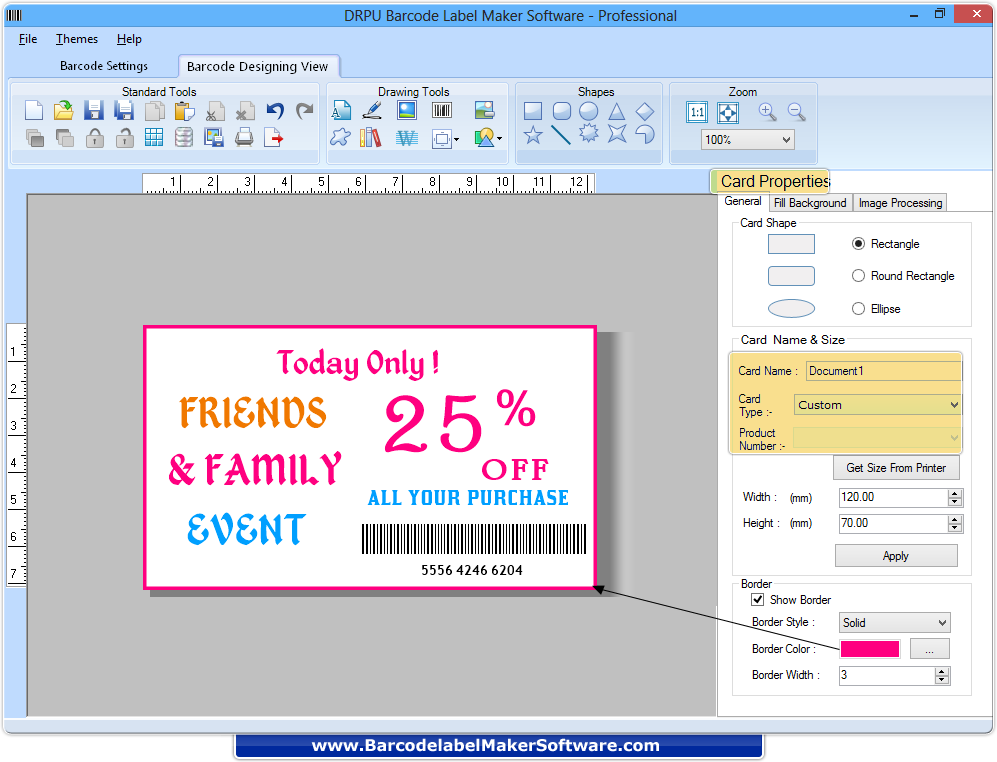Select the barcode on the card
The width and height of the screenshot is (997, 762).
[474, 539]
